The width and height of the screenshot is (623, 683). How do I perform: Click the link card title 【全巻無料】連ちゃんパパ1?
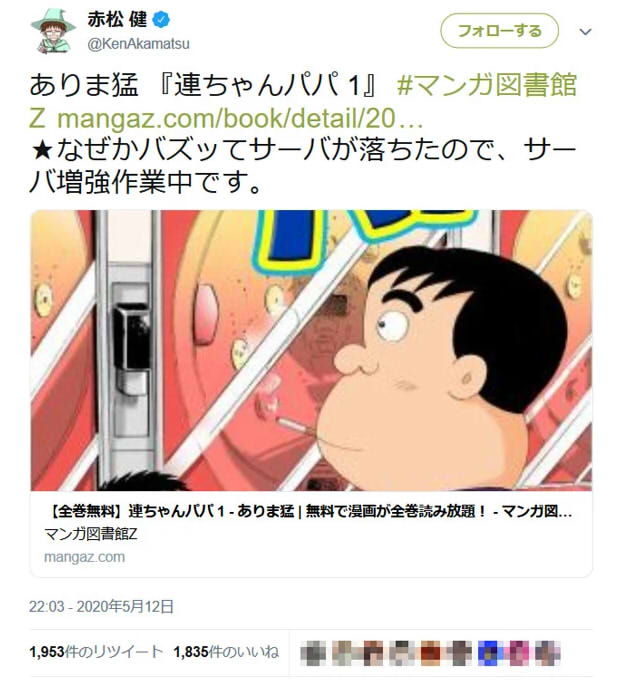[x=308, y=511]
